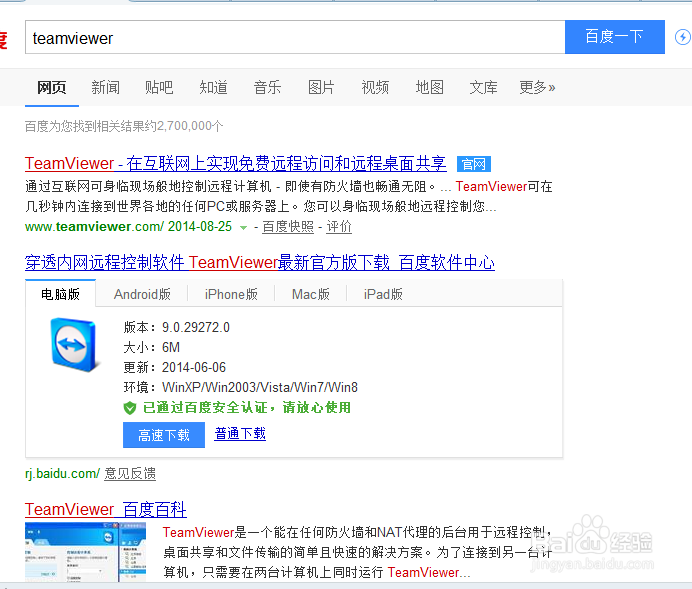The width and height of the screenshot is (692, 589).
Task: Expand the green arrow next to 2014-08-25
Action: pos(243,228)
